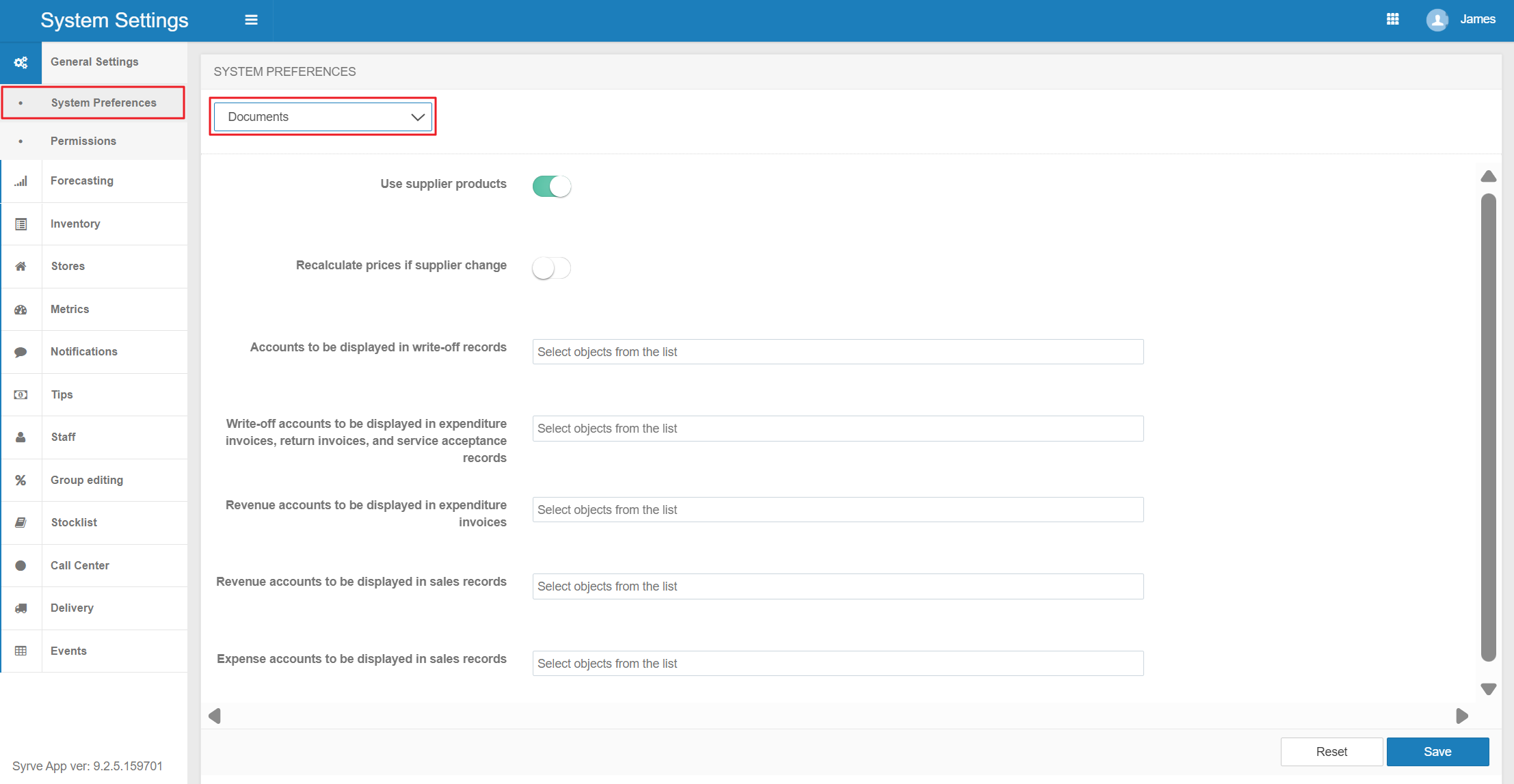The height and width of the screenshot is (784, 1514).
Task: Click the Save button
Action: click(x=1437, y=752)
